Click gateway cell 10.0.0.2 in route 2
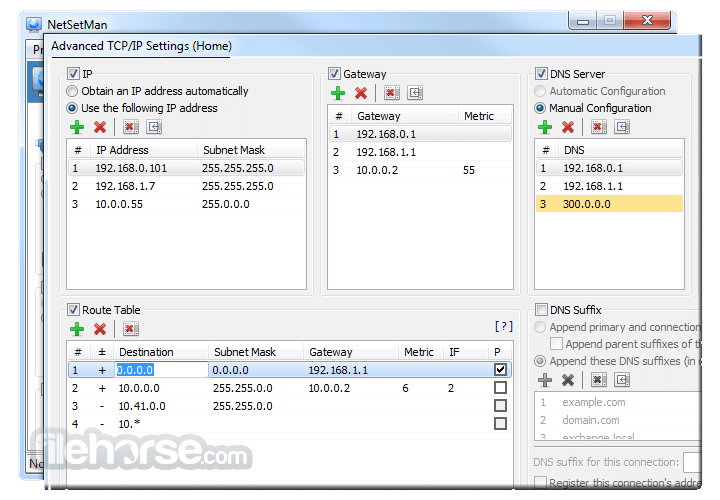 [x=329, y=388]
